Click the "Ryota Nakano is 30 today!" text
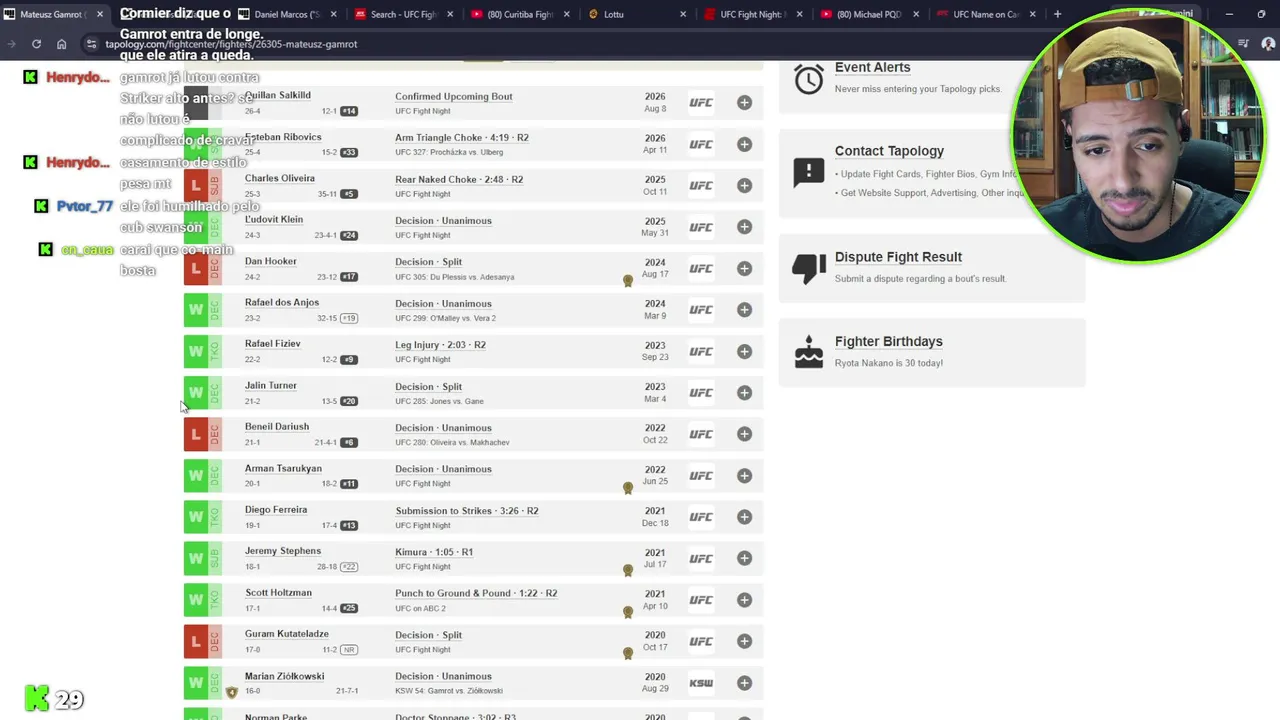Viewport: 1280px width, 720px height. coord(889,363)
